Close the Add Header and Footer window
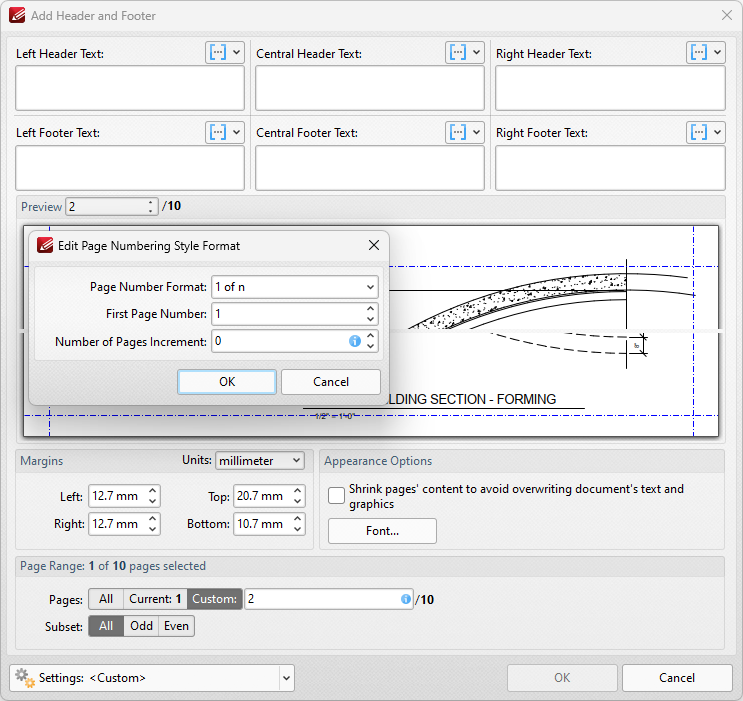 pyautogui.click(x=727, y=15)
